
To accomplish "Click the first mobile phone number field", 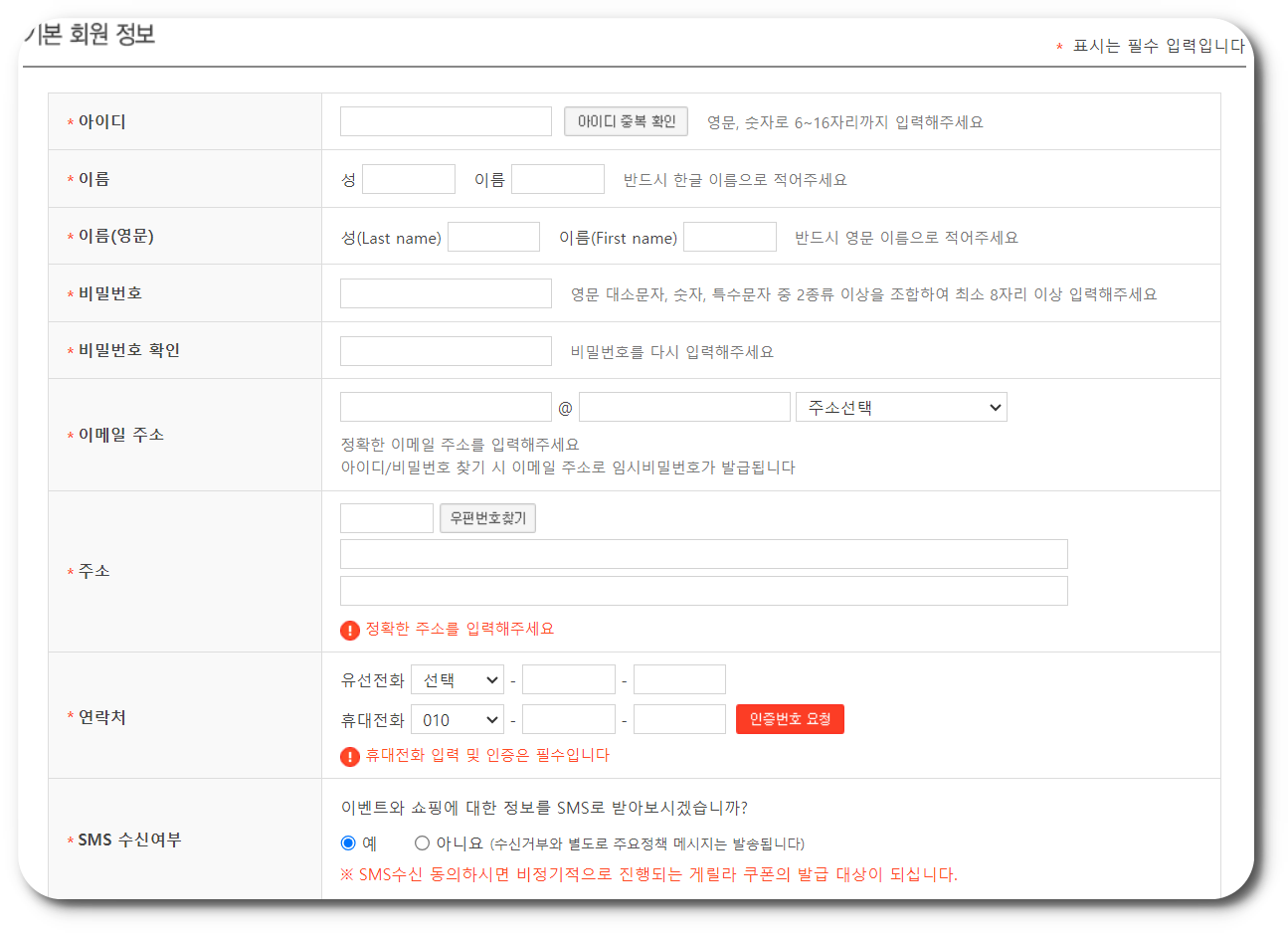I will (x=568, y=718).
